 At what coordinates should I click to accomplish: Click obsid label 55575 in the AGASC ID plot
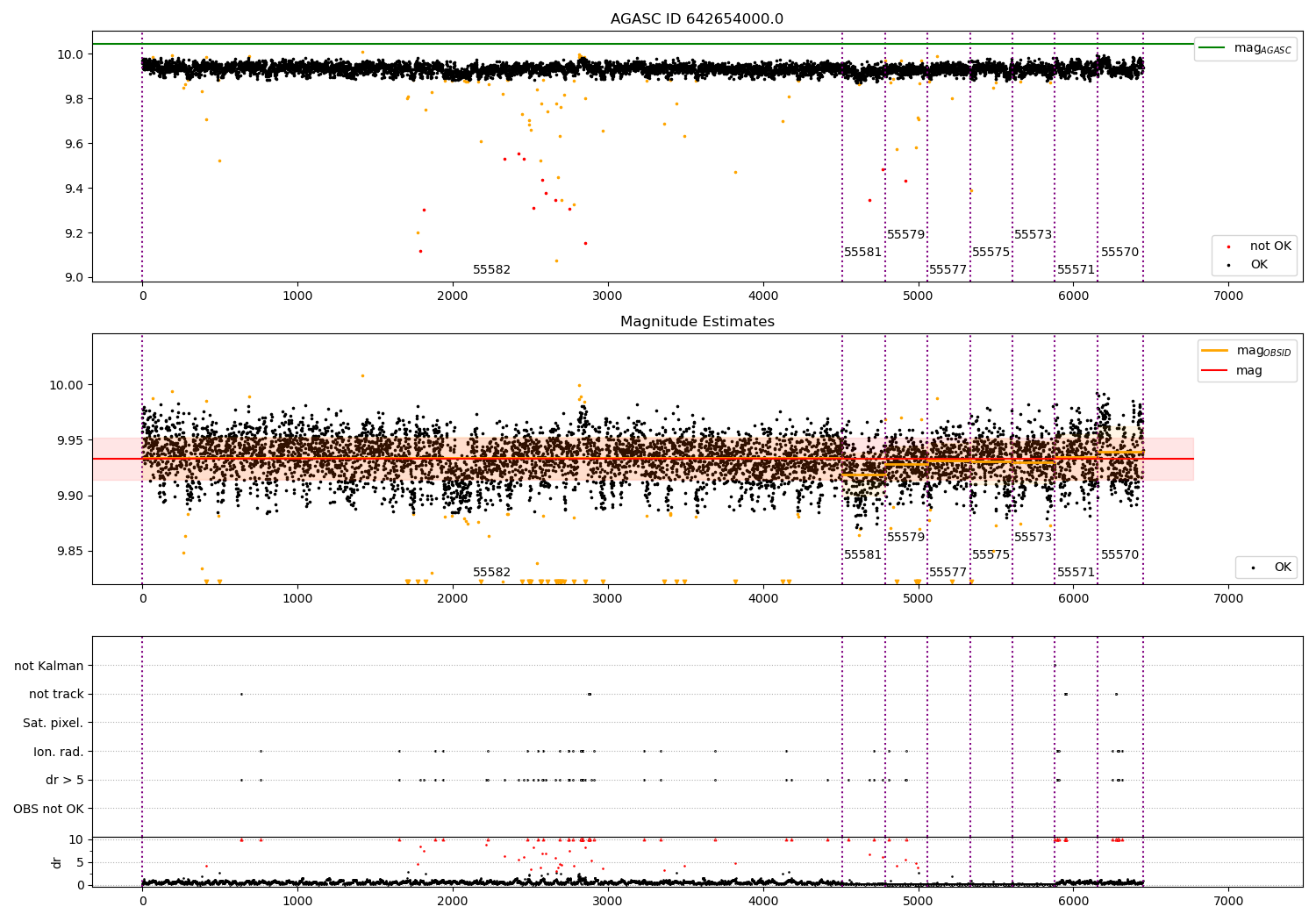pos(991,253)
